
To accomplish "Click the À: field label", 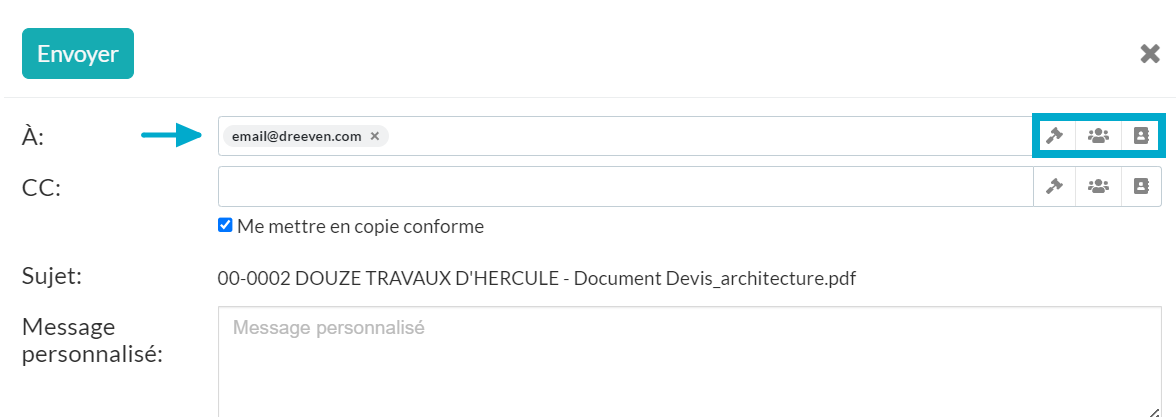I will point(33,136).
